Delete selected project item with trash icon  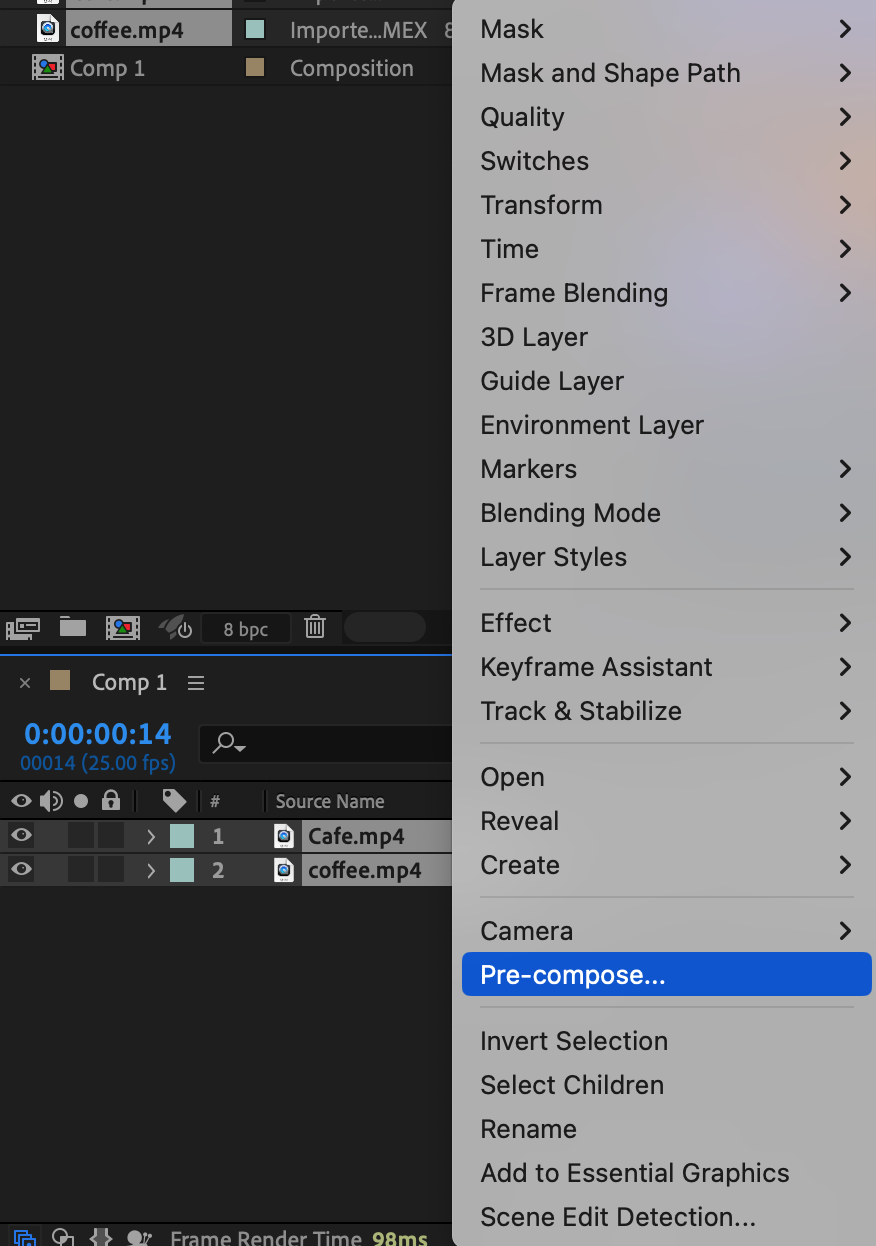tap(315, 628)
